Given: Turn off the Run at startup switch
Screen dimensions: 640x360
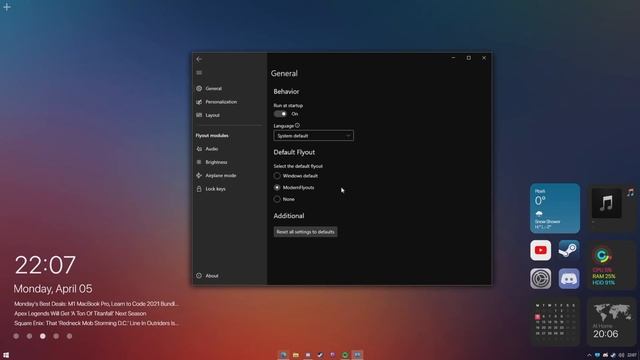Looking at the screenshot, I should (x=280, y=114).
